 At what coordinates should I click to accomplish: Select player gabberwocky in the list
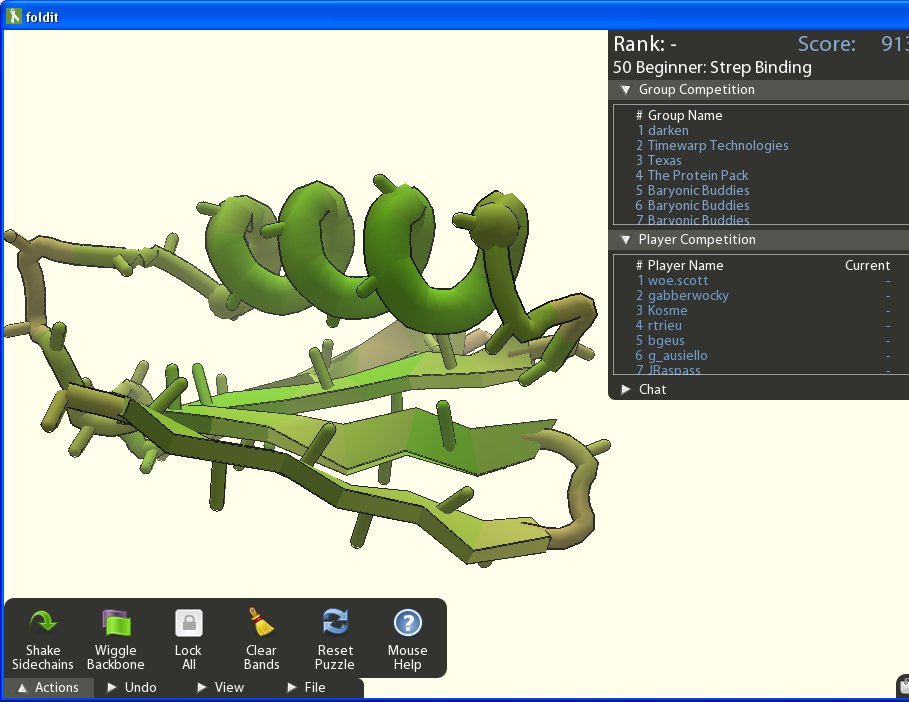[x=688, y=296]
